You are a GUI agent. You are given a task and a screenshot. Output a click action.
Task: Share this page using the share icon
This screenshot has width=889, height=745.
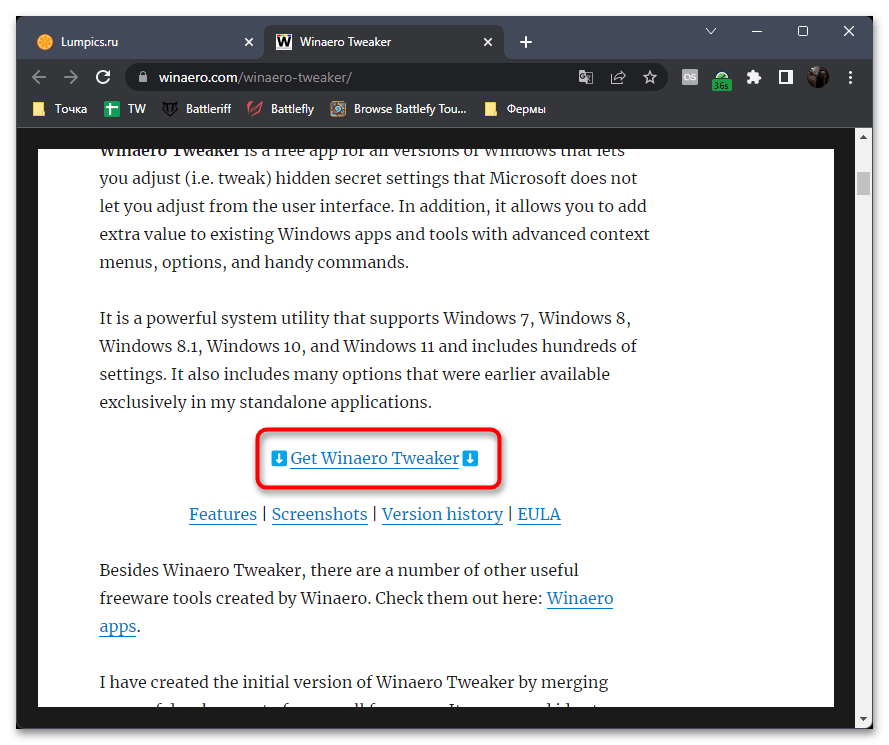618,77
